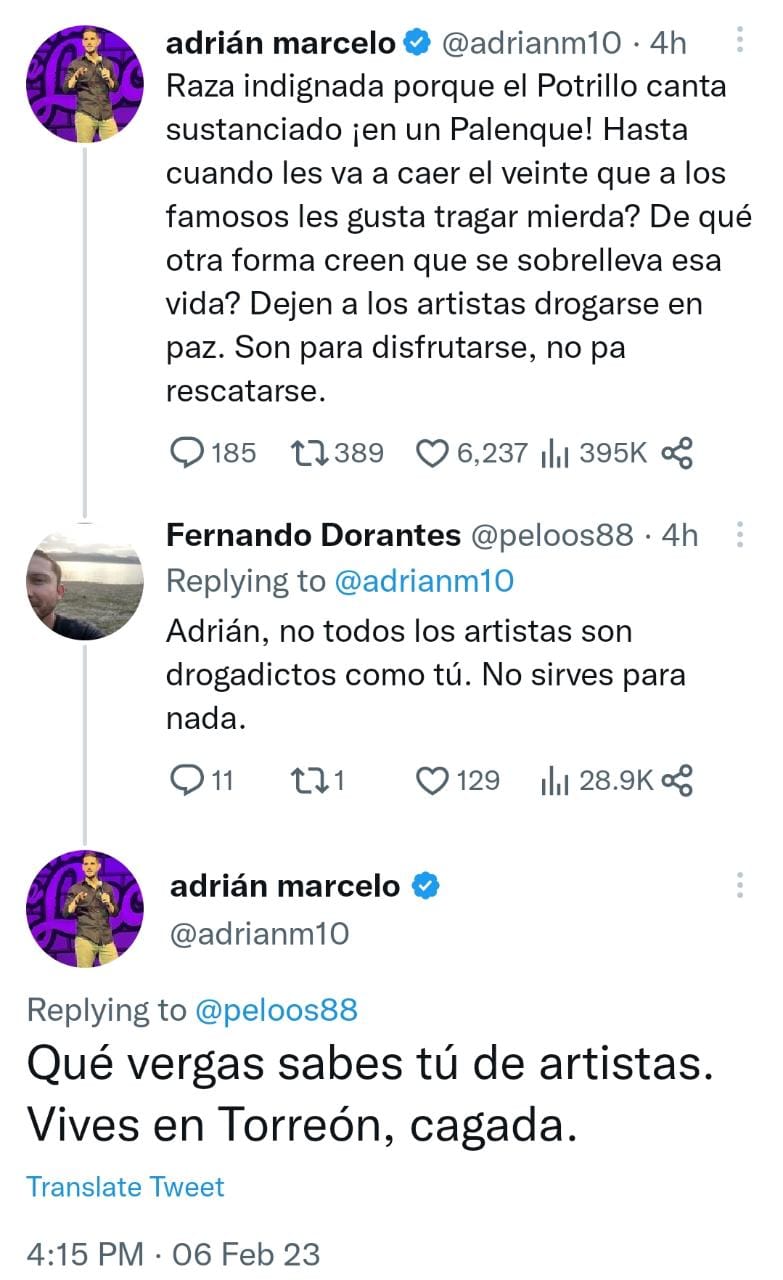Open @peloos88 mention in main tweet
Image resolution: width=783 pixels, height=1280 pixels.
[277, 1010]
